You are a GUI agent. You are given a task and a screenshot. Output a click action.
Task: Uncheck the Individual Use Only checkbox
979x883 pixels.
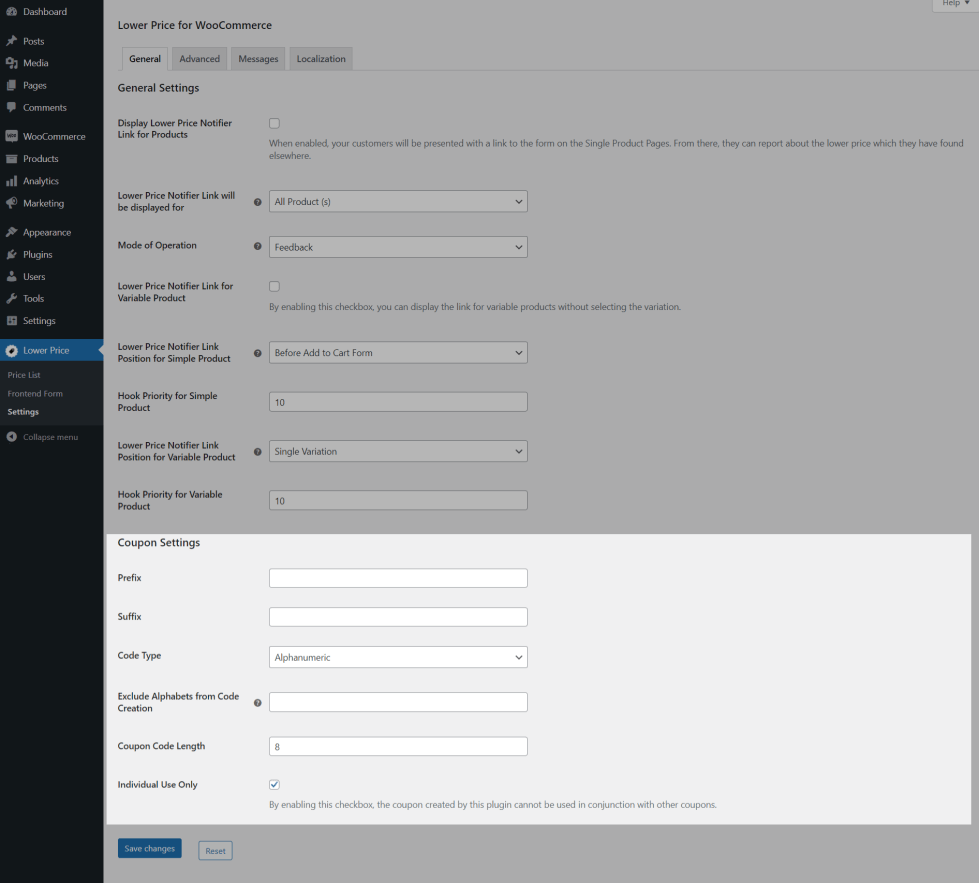click(274, 784)
